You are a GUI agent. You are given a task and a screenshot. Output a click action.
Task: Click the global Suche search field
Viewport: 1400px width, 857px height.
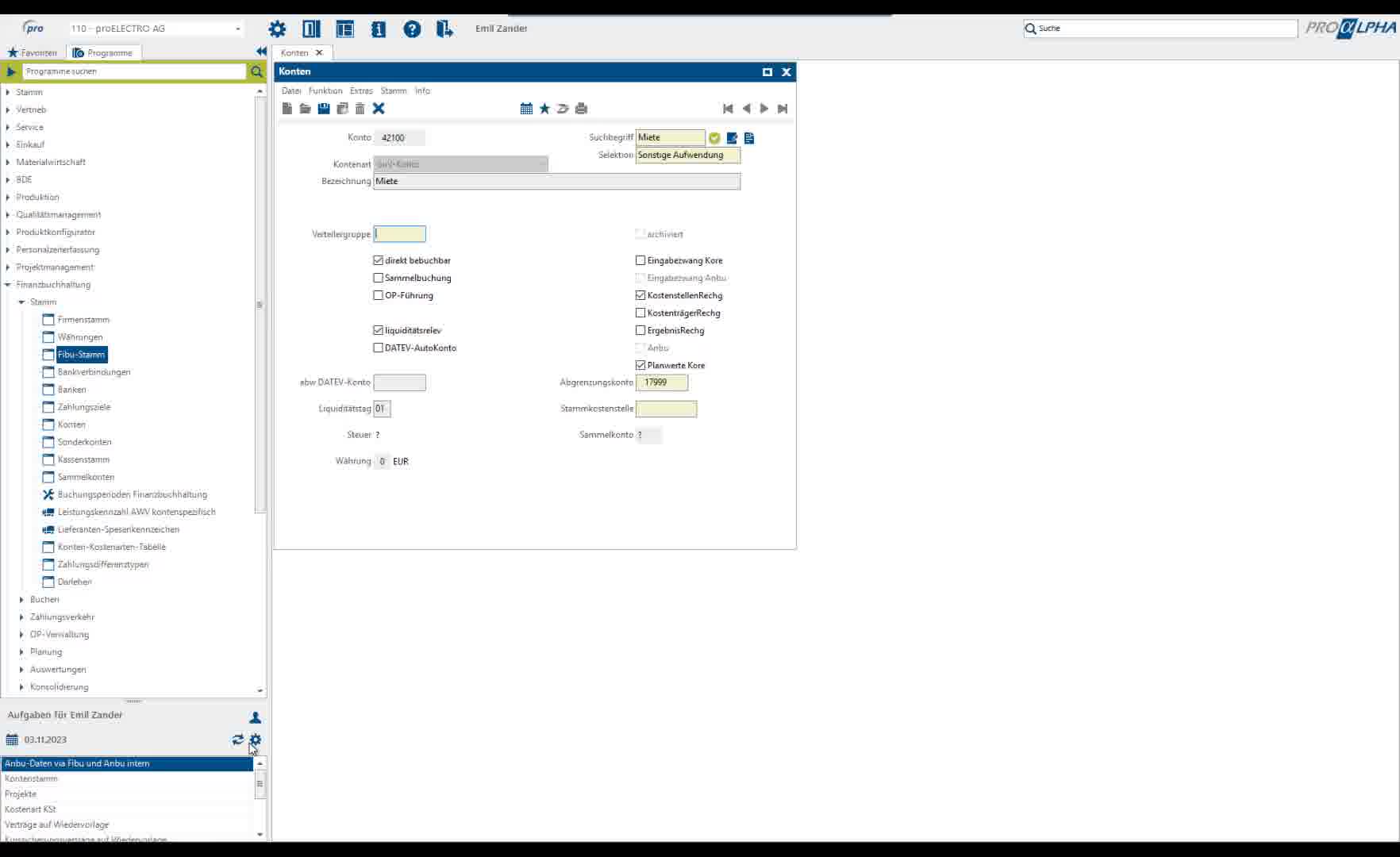(x=1160, y=29)
